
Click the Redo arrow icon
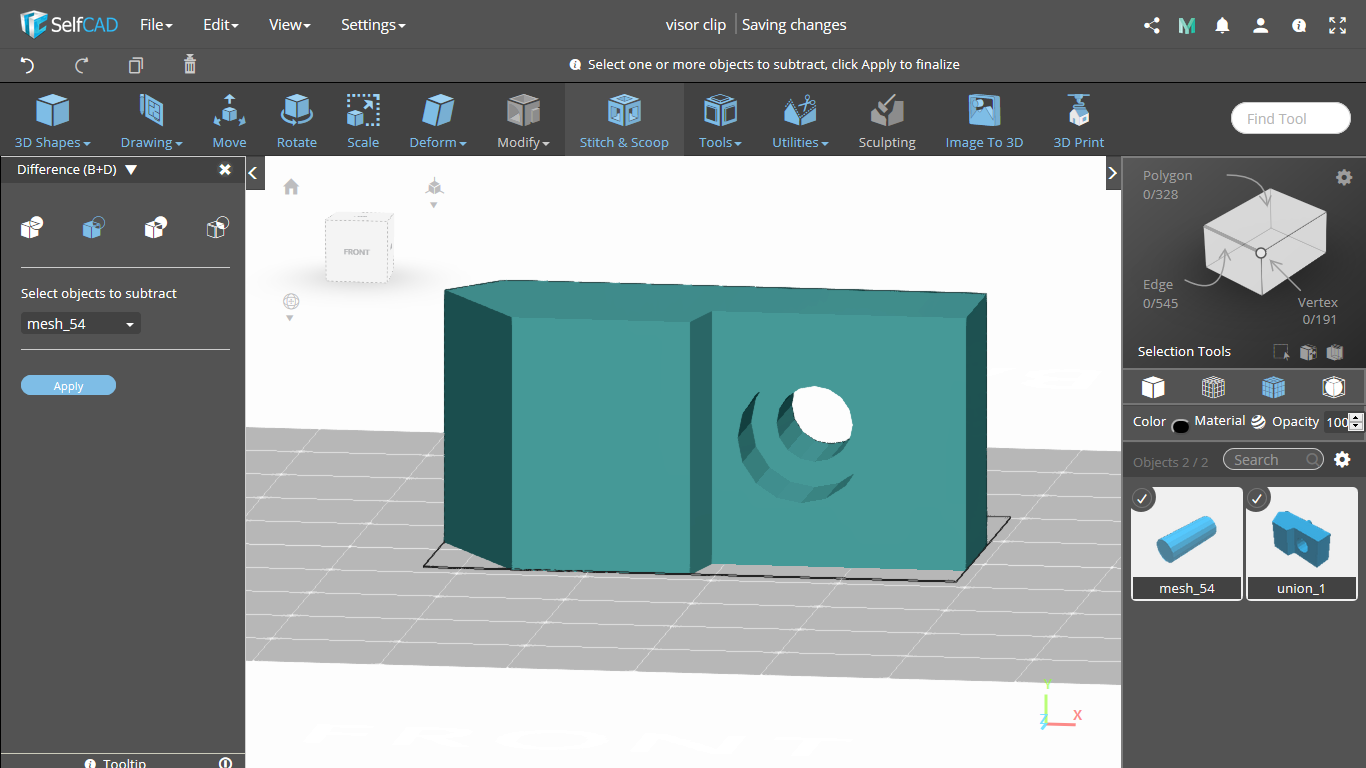pos(82,65)
